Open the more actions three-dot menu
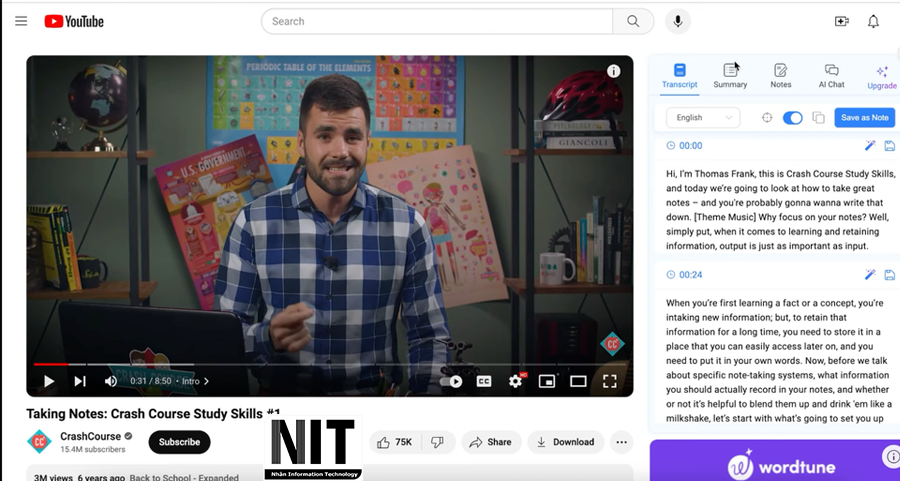 [621, 442]
